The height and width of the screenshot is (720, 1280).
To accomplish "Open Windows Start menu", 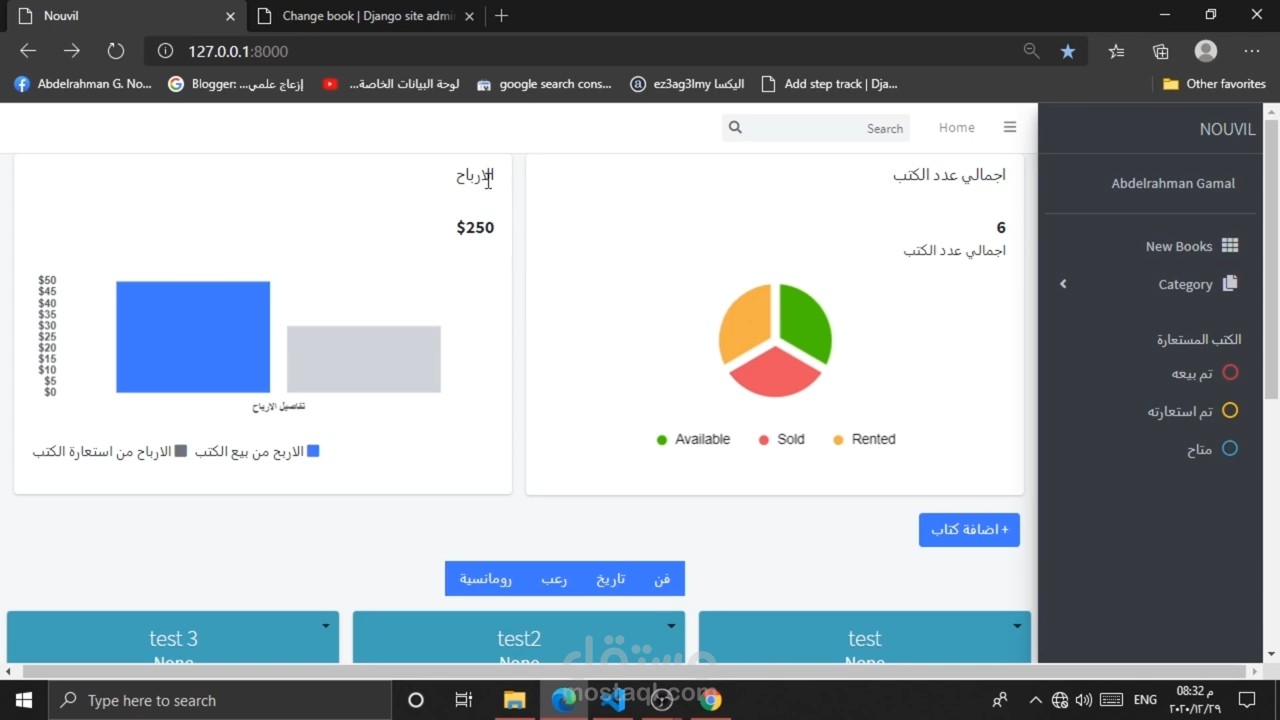I will click(x=24, y=700).
